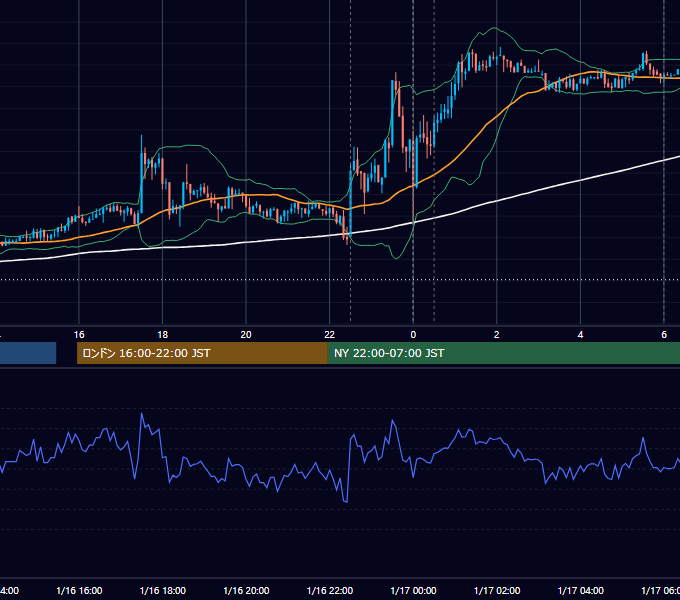Click the 1/16 18:00 date label
This screenshot has height=600, width=680.
pyautogui.click(x=163, y=590)
